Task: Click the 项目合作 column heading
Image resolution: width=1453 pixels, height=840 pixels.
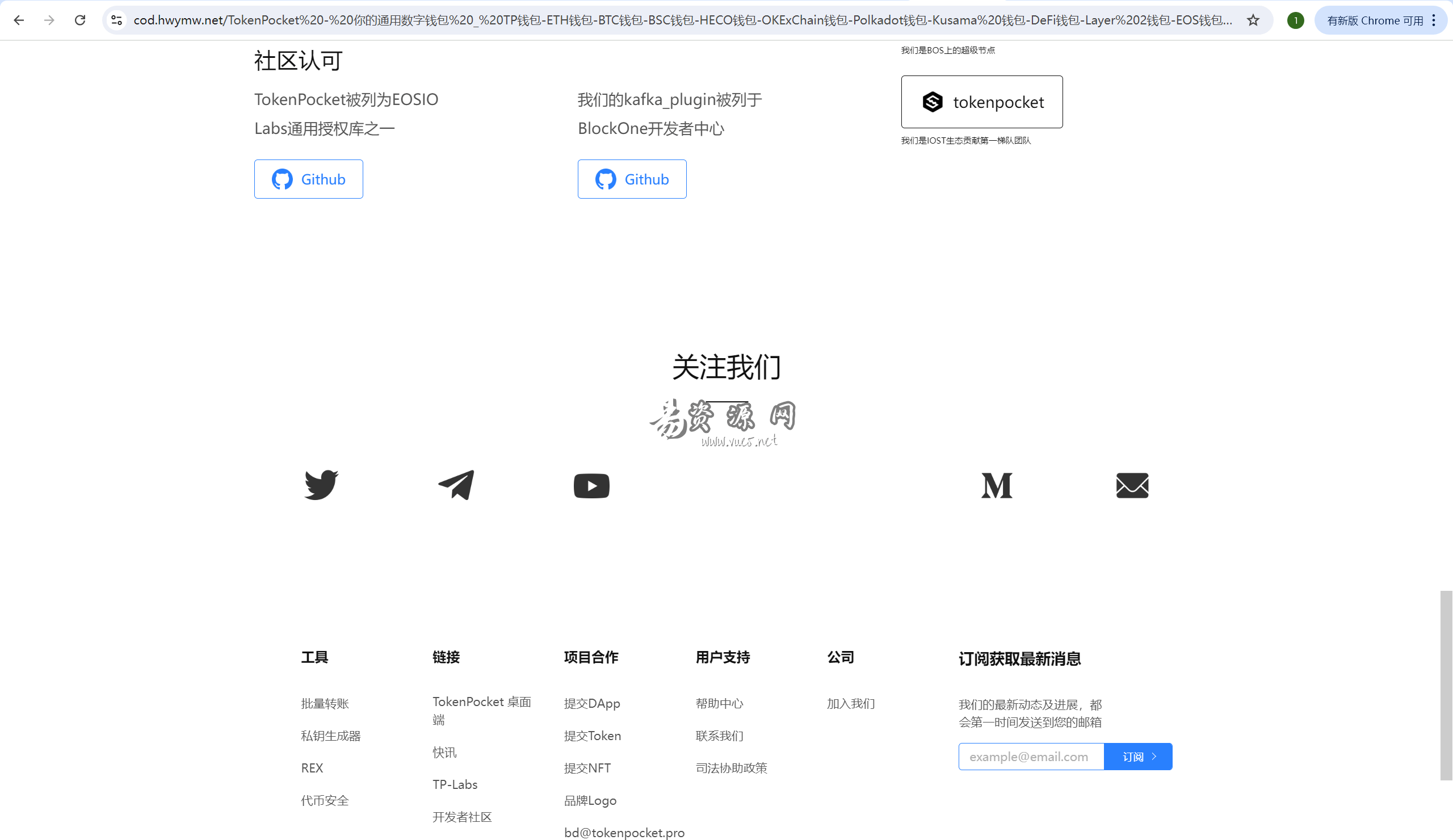Action: coord(591,657)
